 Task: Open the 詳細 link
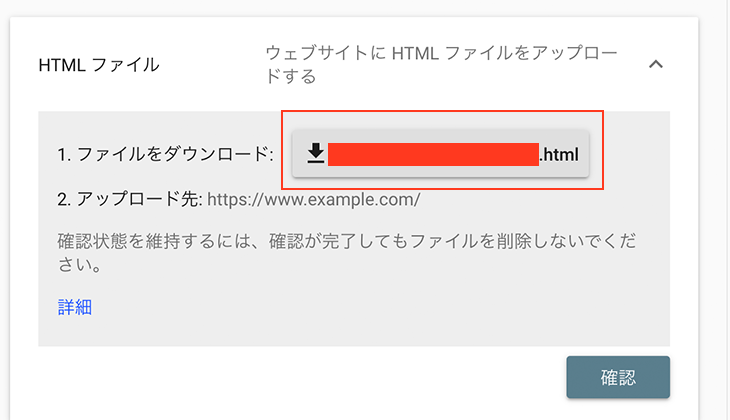(x=74, y=307)
